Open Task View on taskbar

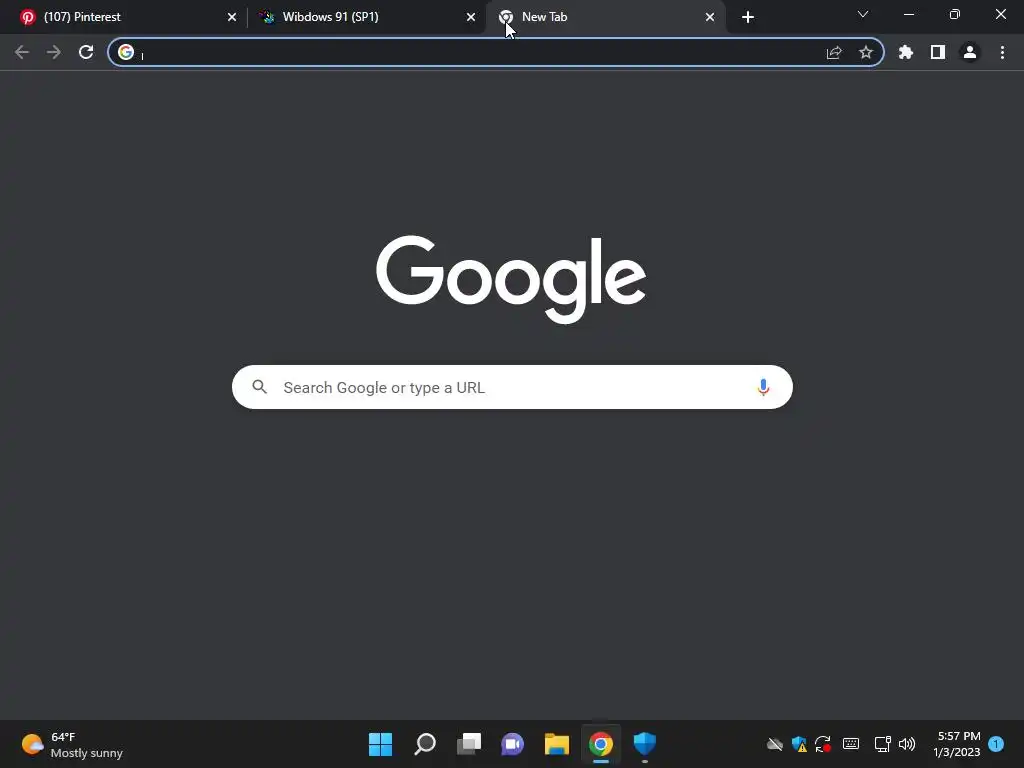coord(469,744)
